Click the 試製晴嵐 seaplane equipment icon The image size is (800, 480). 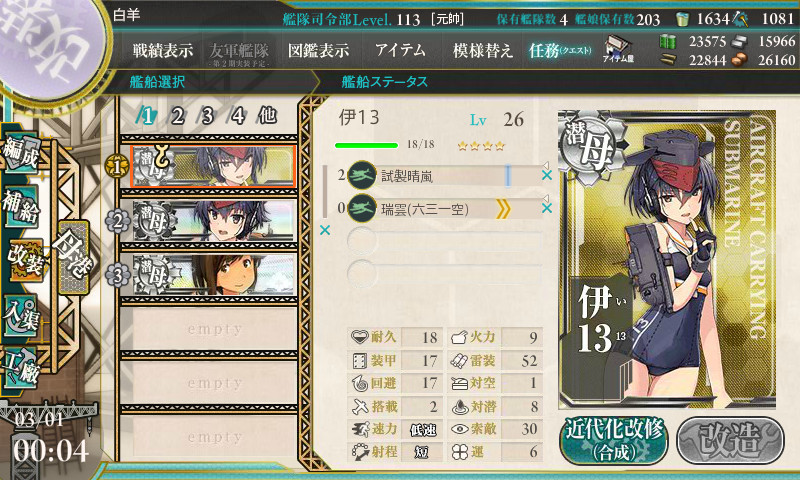pyautogui.click(x=362, y=175)
